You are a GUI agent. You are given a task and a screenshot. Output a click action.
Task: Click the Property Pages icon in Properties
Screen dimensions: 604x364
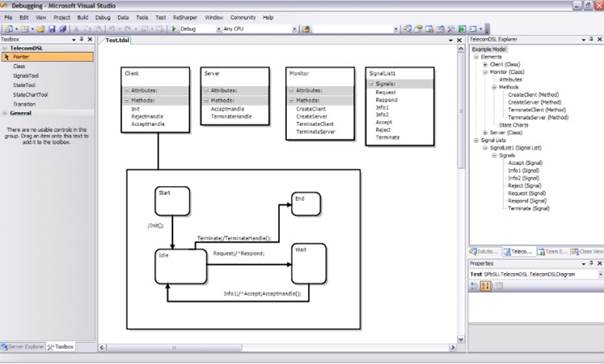click(x=499, y=286)
